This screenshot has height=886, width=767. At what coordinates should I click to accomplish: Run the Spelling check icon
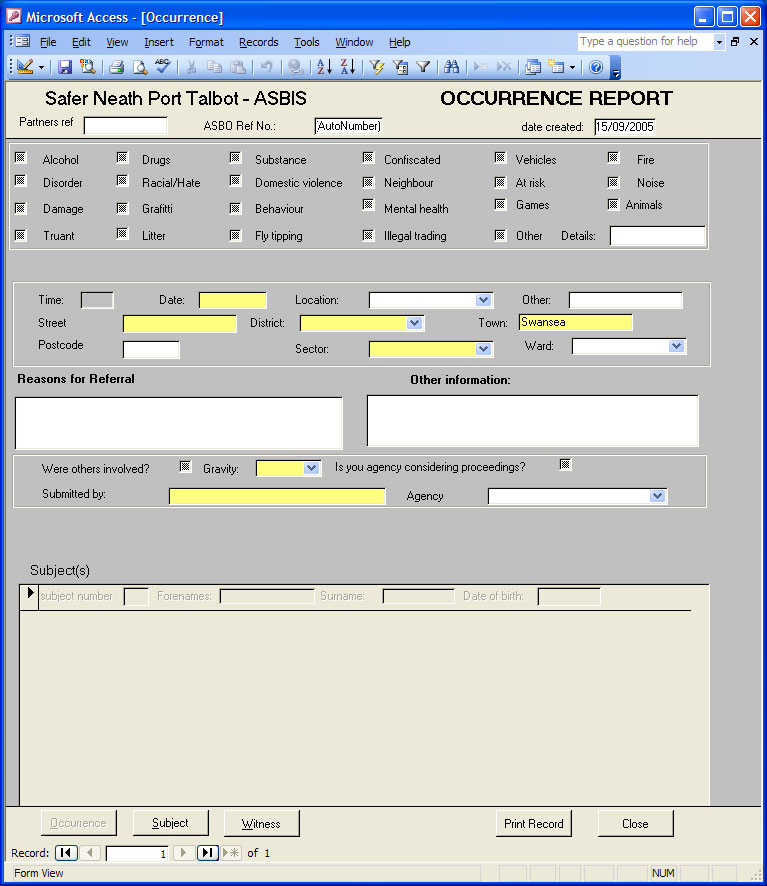(x=163, y=67)
